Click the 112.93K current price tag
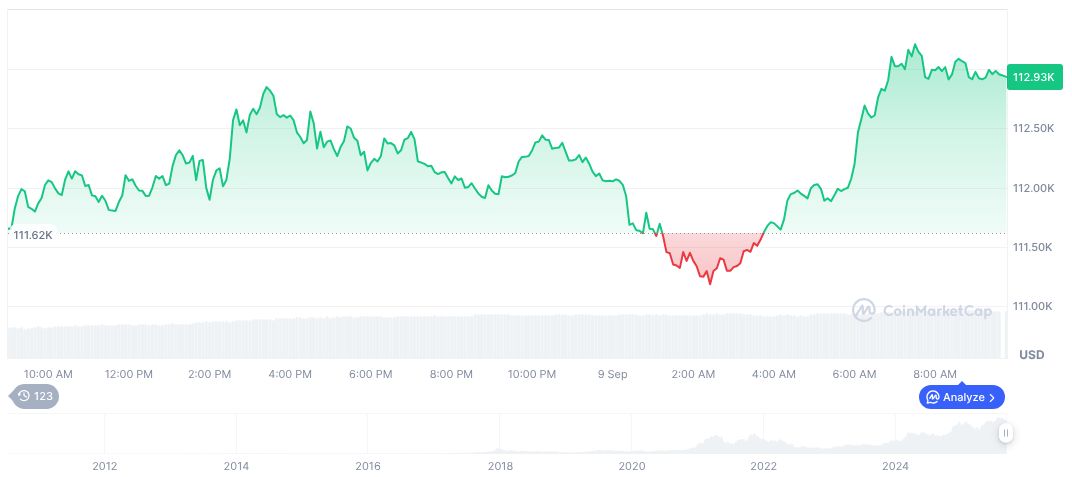1072x477 pixels. 1033,77
